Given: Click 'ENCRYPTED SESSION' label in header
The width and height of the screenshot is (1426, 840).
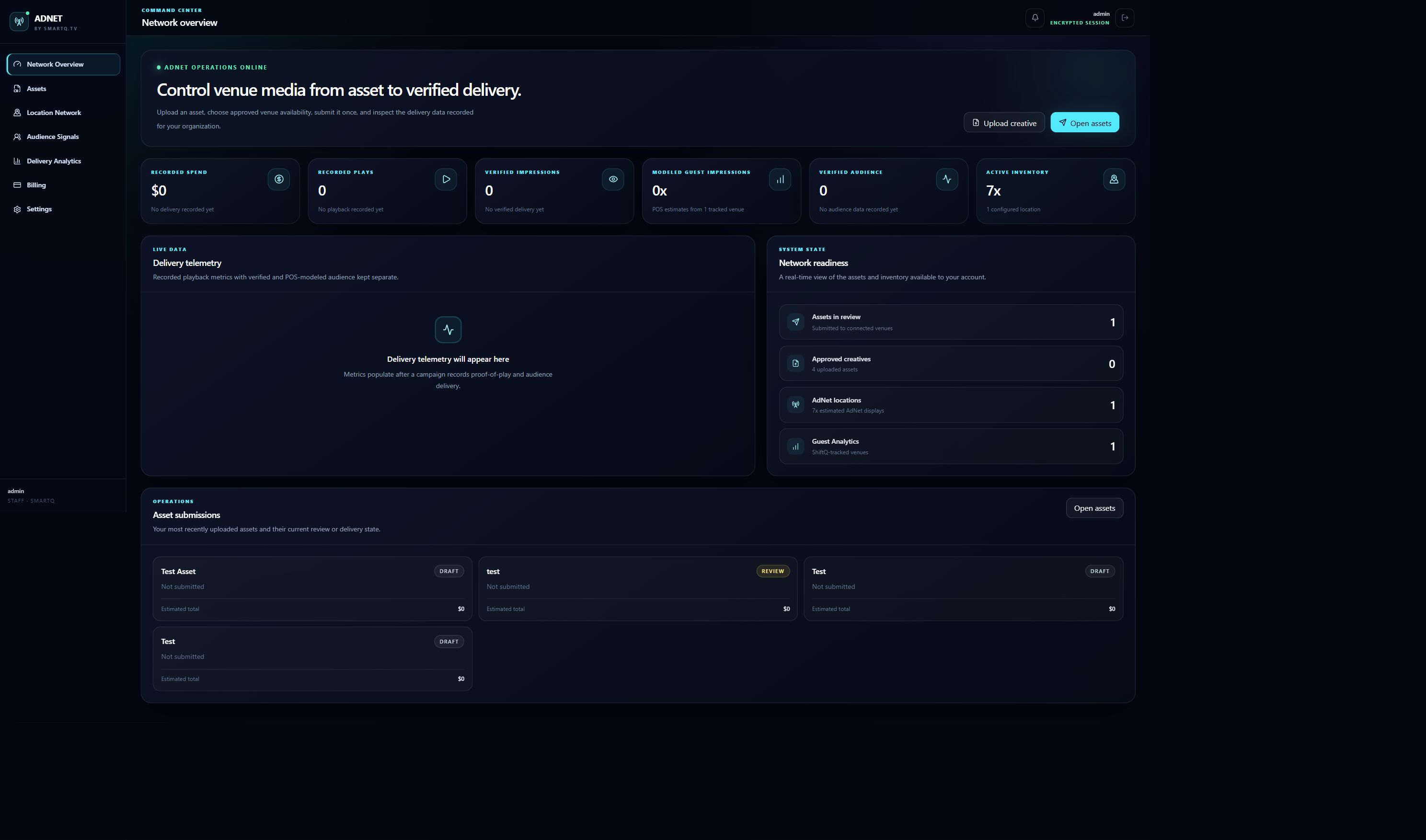Looking at the screenshot, I should click(x=1079, y=23).
